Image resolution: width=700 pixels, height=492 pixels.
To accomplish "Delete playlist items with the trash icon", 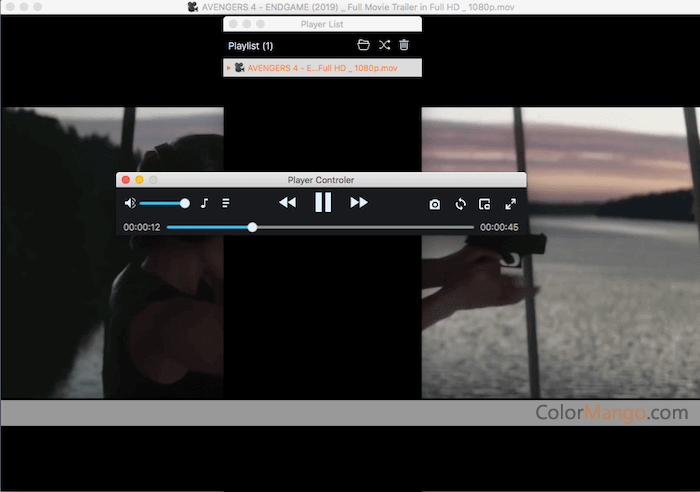I will pyautogui.click(x=404, y=45).
